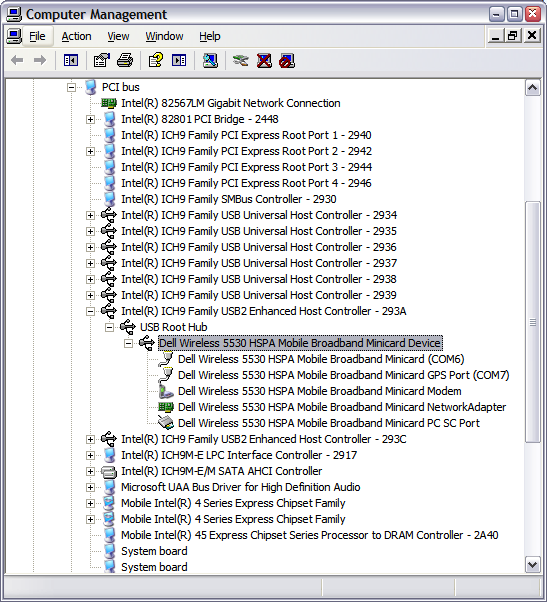Click the Computer Management menu bar system icon
Screen dimensions: 547x602
point(14,36)
